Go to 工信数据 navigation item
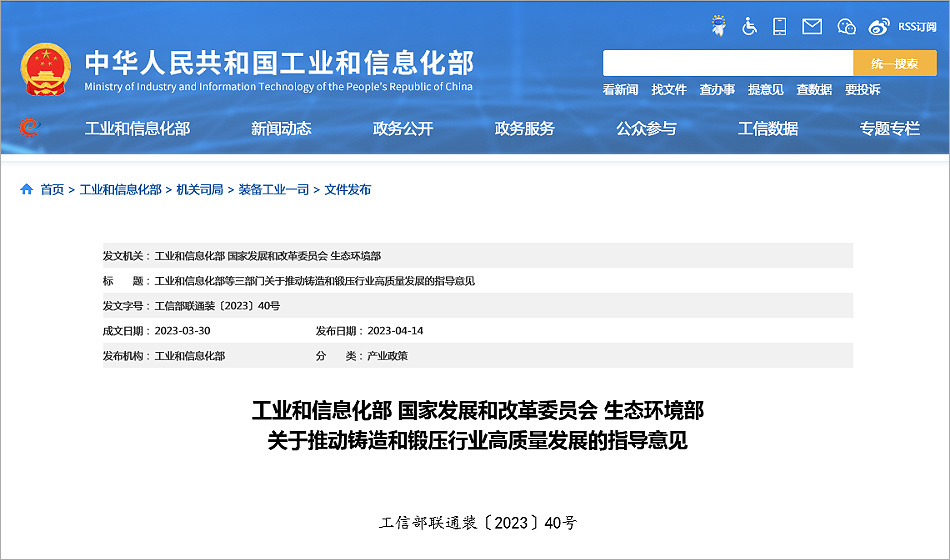This screenshot has height=560, width=950. 768,128
